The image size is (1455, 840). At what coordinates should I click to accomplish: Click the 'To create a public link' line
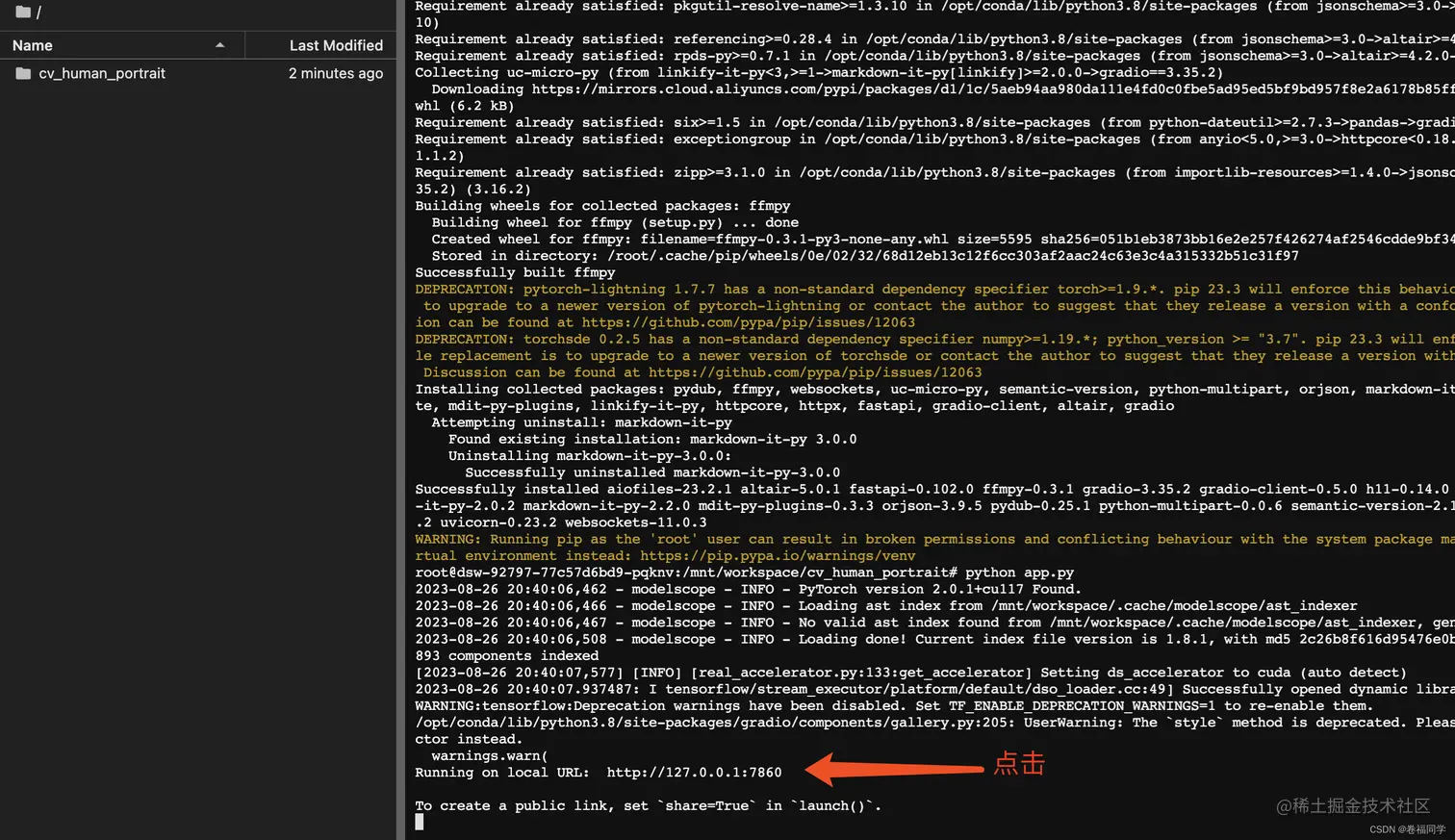649,805
